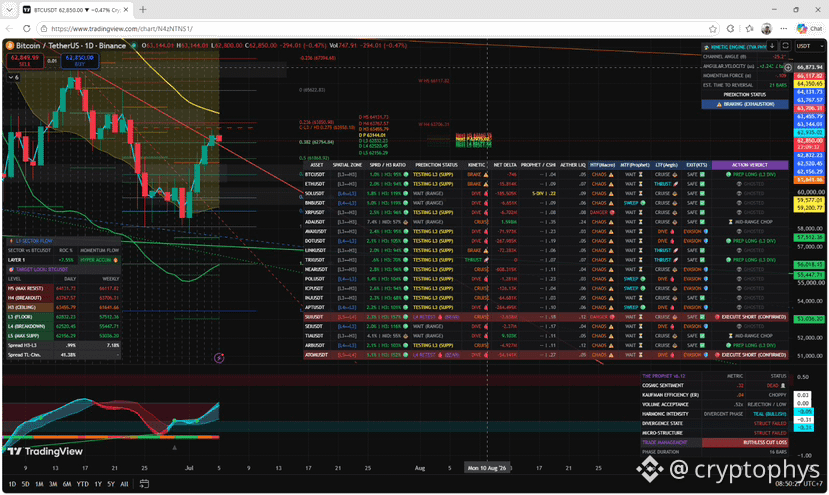Select the 1D time range
Screen dimensions: 829x495
12,484
